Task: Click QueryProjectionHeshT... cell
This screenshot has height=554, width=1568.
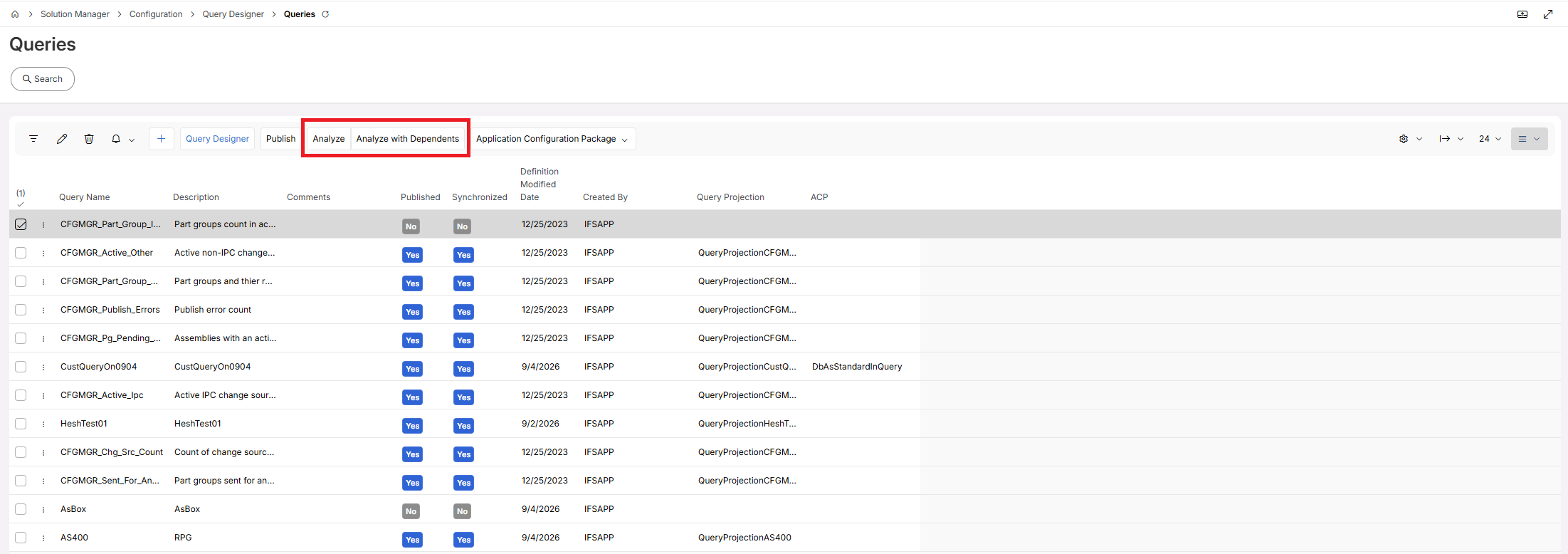Action: tap(747, 424)
